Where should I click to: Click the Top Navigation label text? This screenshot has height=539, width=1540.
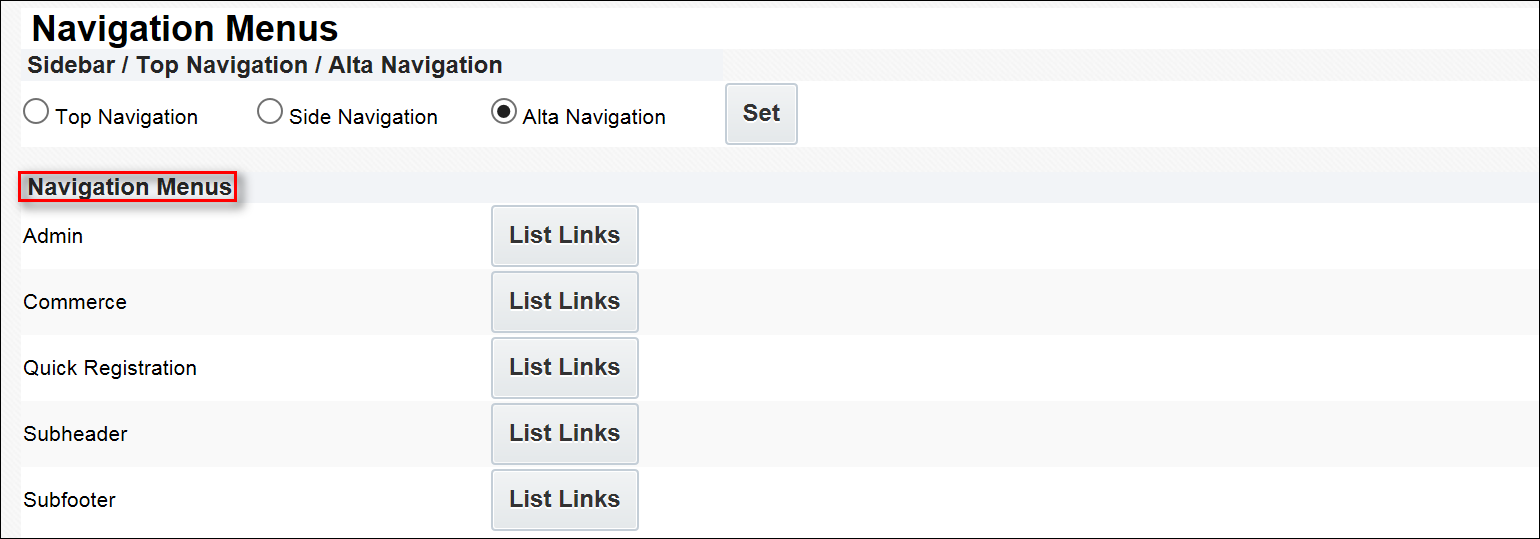127,117
